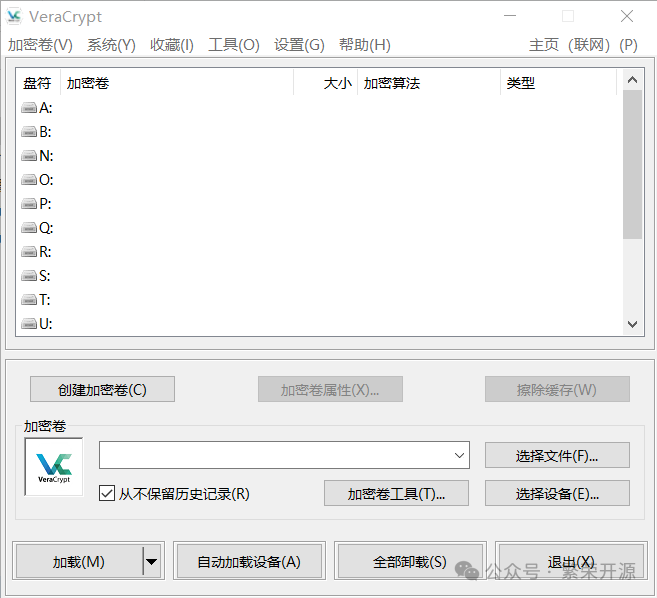
Task: Open the 加密卷(V) menu
Action: [40, 45]
